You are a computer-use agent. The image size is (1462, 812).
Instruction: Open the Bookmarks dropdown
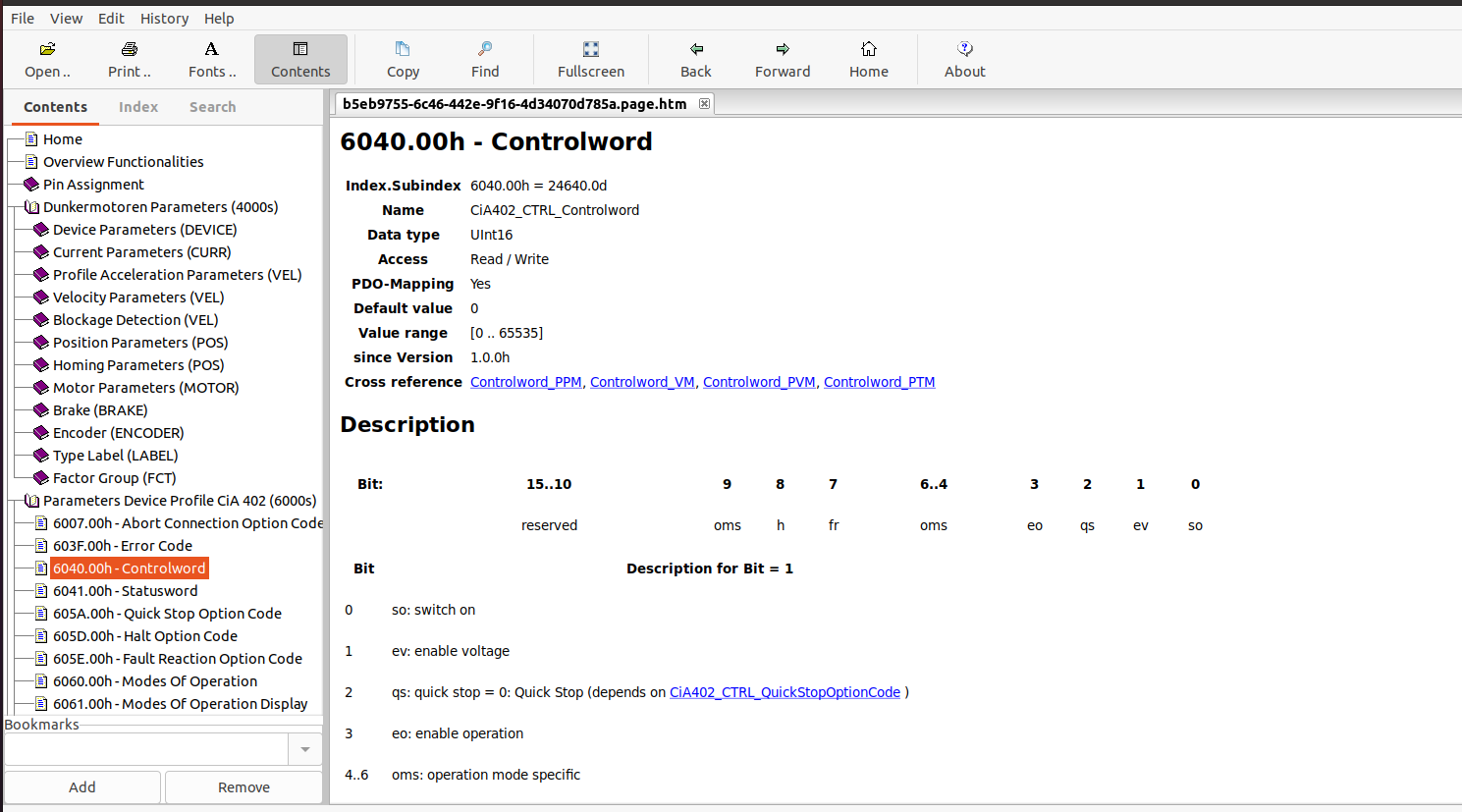click(x=304, y=748)
